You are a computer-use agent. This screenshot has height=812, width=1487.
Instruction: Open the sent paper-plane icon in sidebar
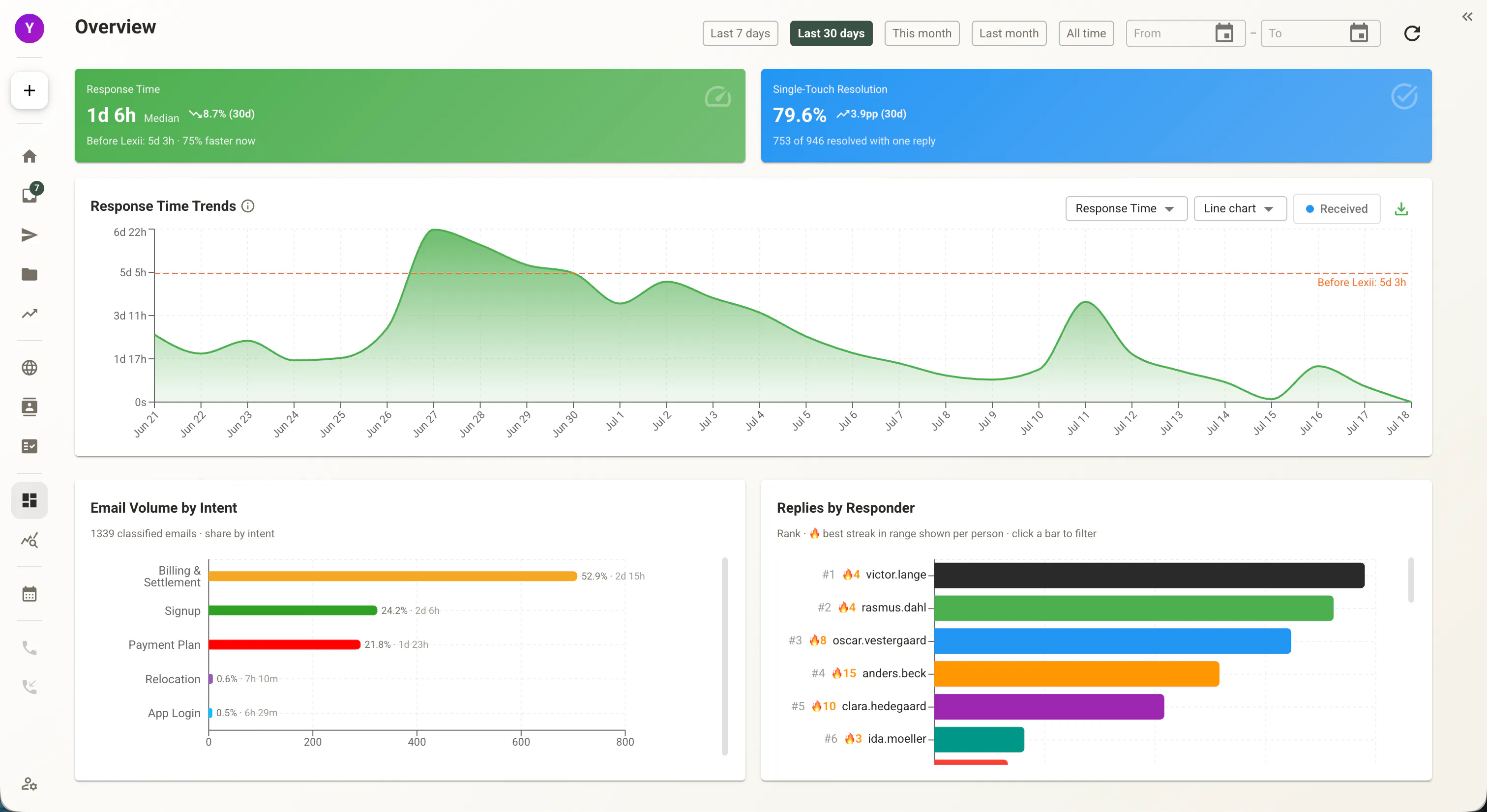(x=30, y=235)
